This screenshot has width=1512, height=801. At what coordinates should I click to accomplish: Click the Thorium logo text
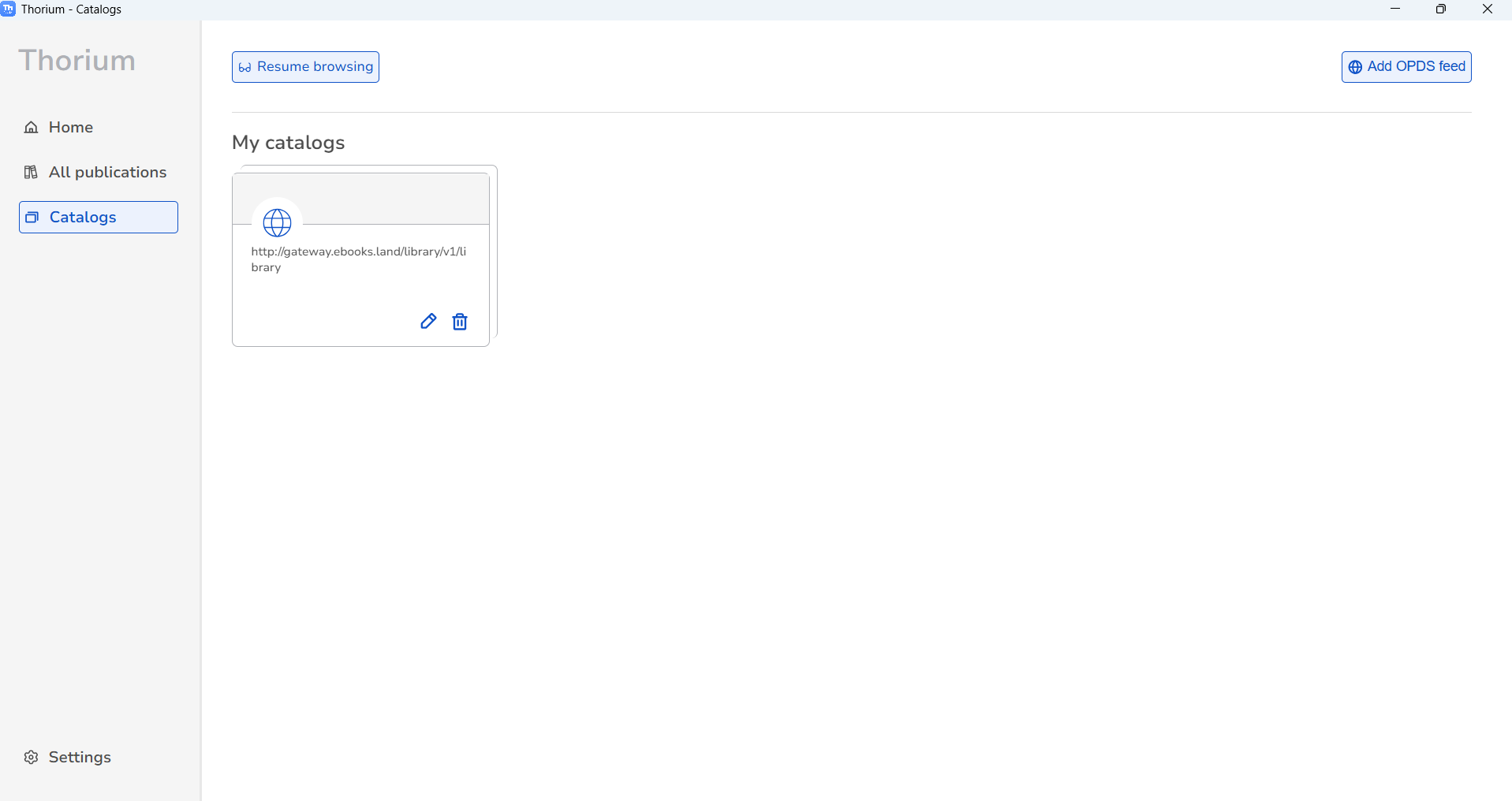click(77, 61)
